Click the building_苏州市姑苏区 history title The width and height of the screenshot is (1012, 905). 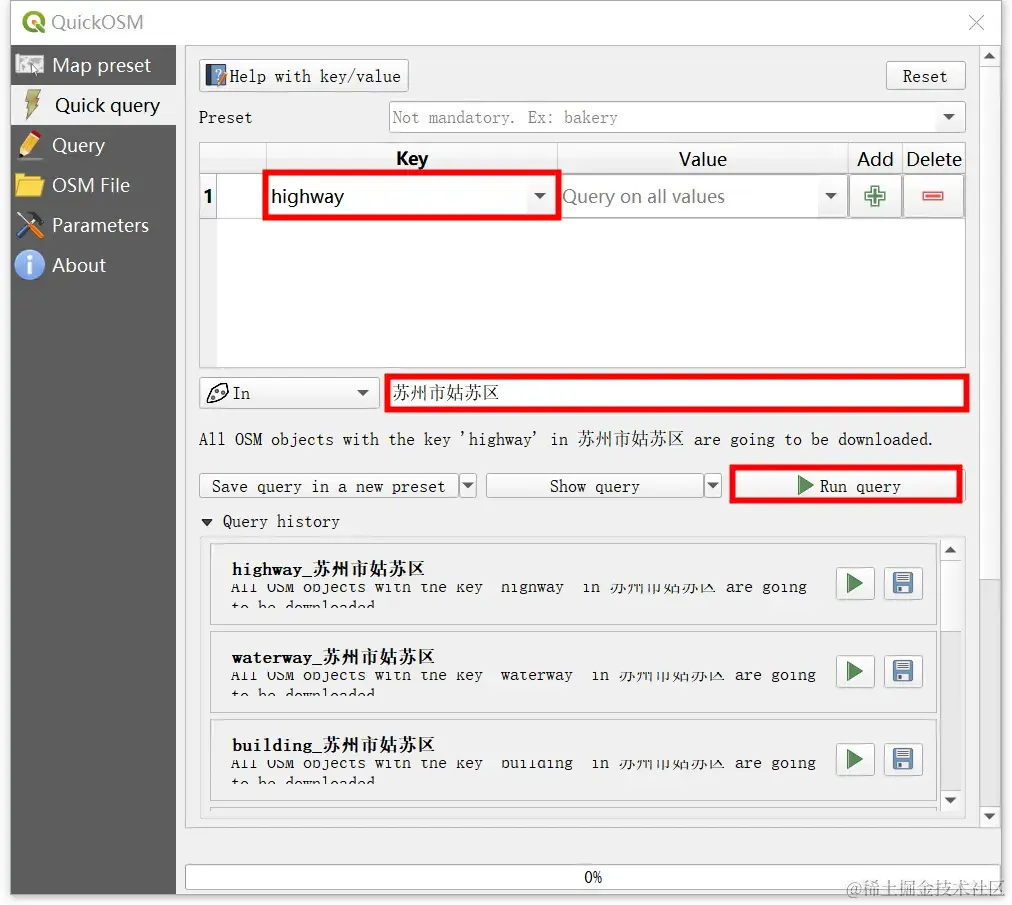pyautogui.click(x=333, y=744)
